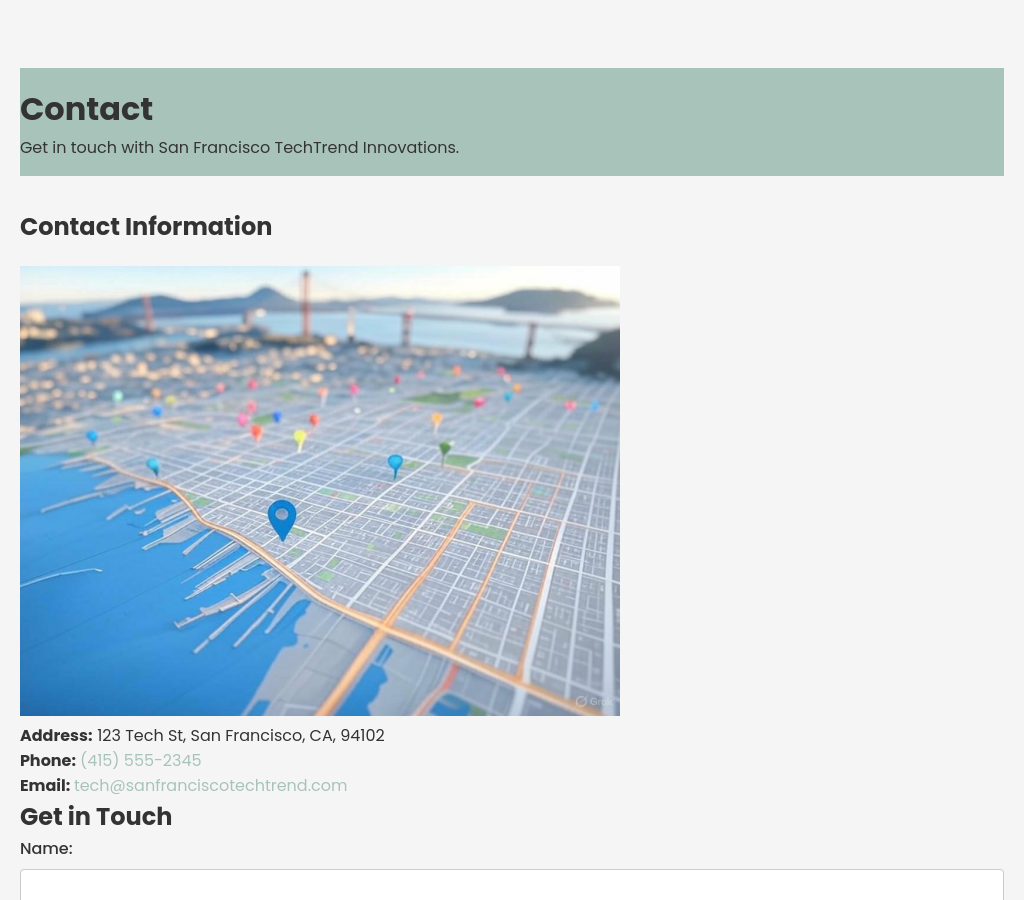Focus the Name input field
The image size is (1024, 900).
point(511,885)
